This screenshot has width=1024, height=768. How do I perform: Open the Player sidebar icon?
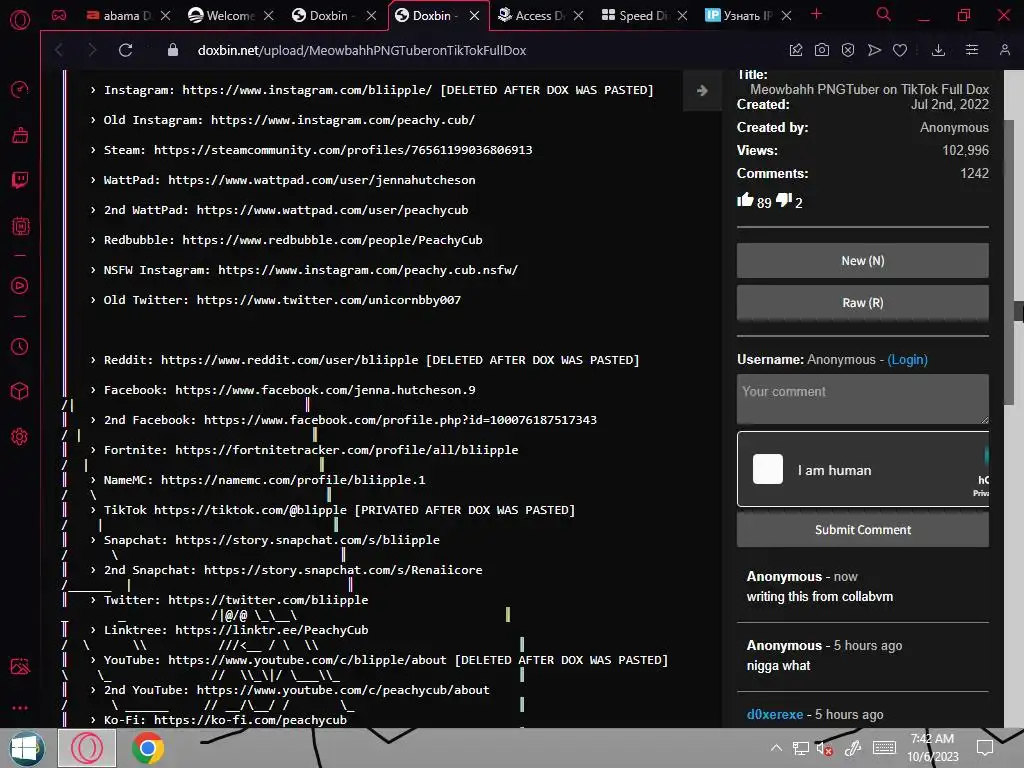pyautogui.click(x=20, y=285)
